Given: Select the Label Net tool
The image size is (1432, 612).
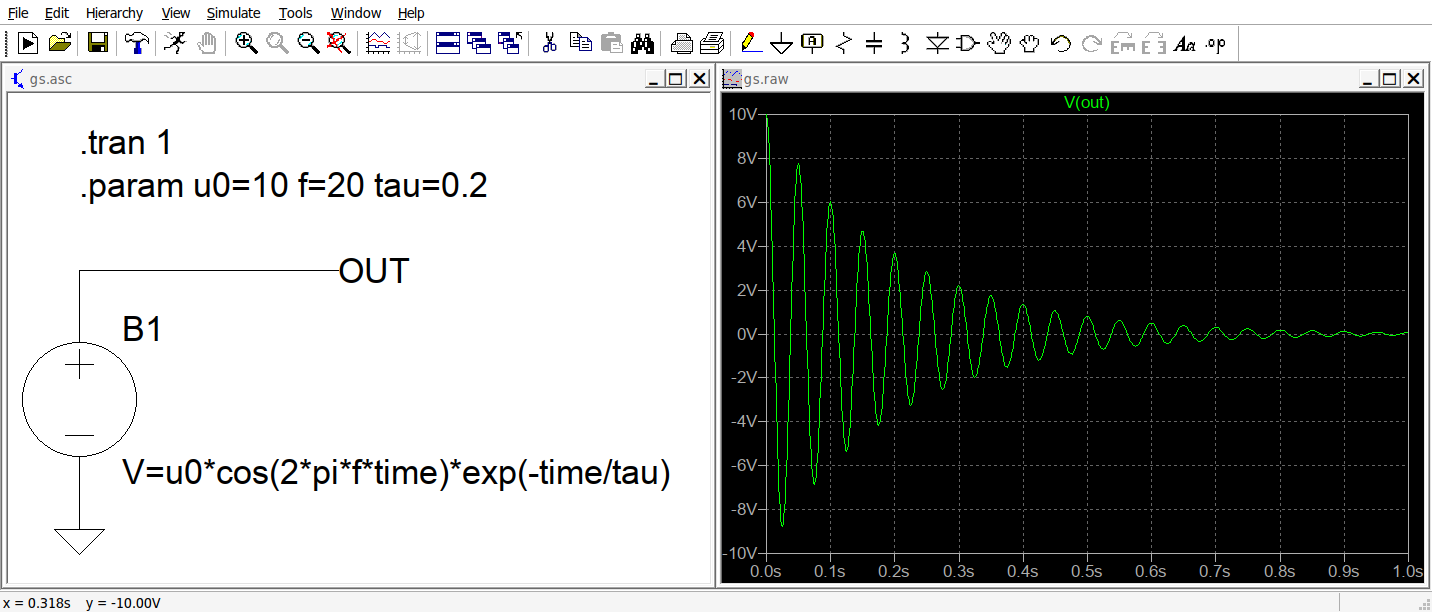Looking at the screenshot, I should (813, 42).
